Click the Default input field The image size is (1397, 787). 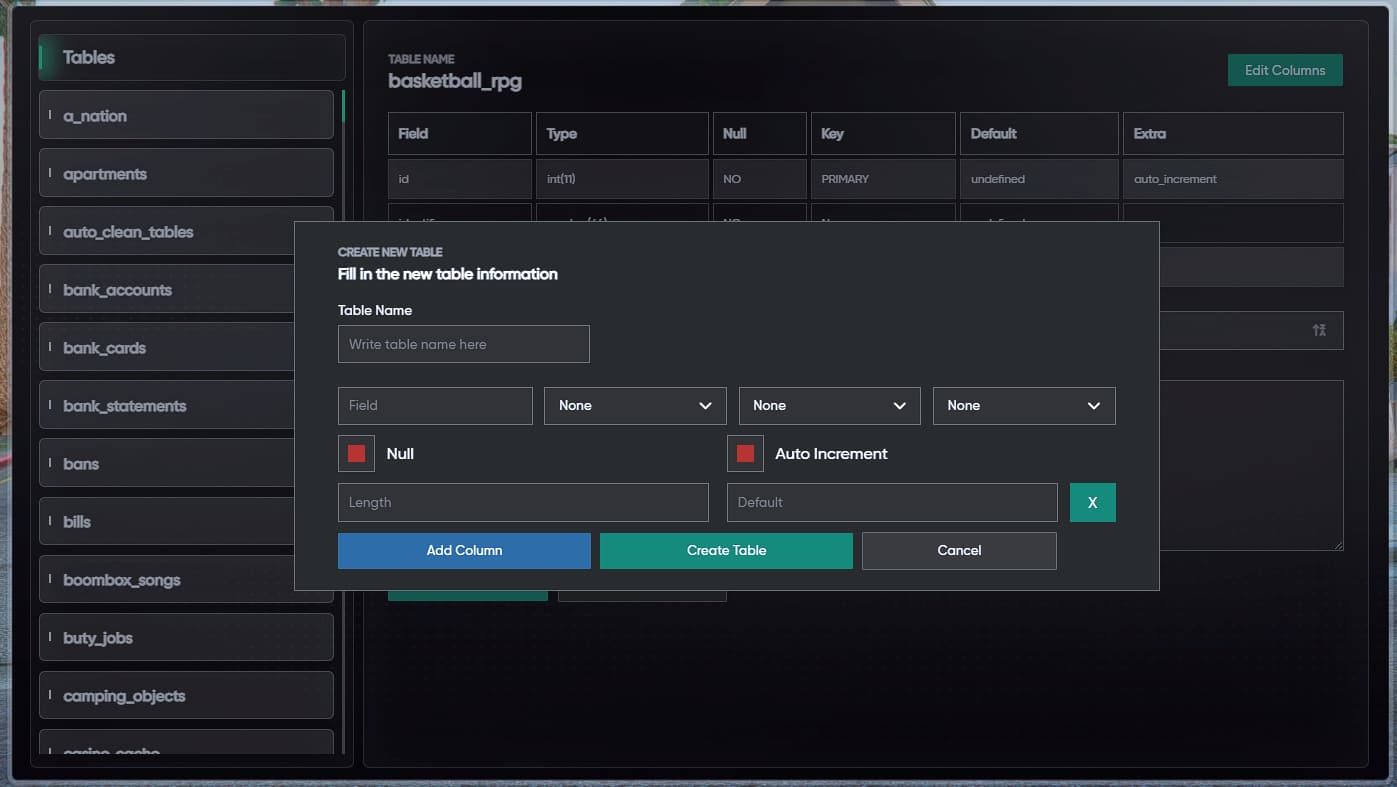coord(891,502)
